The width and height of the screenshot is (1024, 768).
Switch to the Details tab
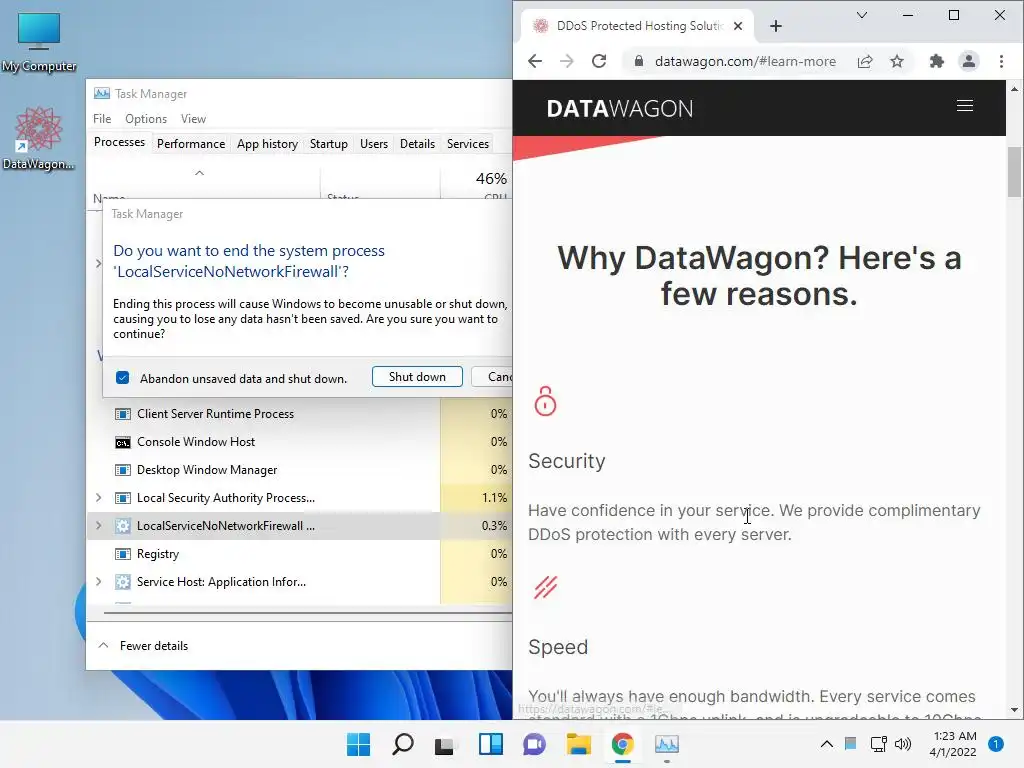coord(417,144)
